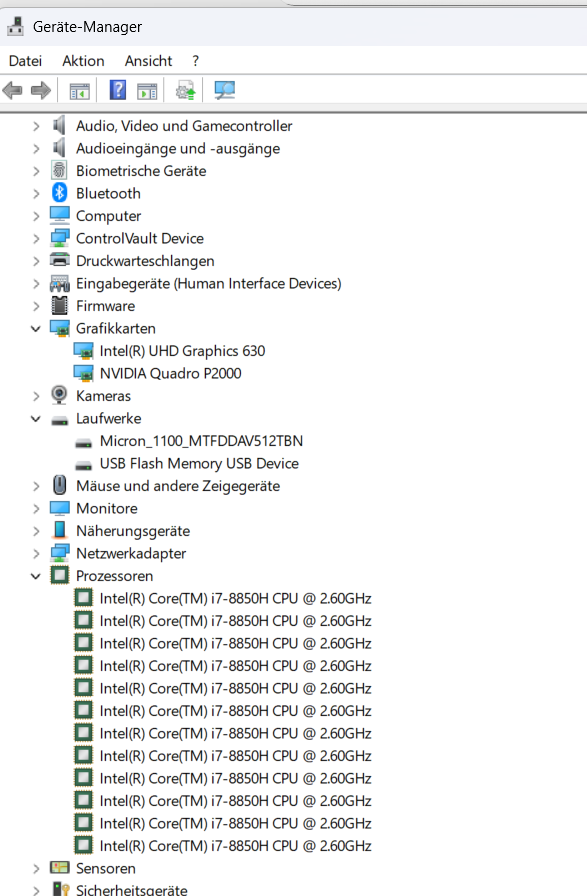Open the ? help menu

click(x=195, y=61)
